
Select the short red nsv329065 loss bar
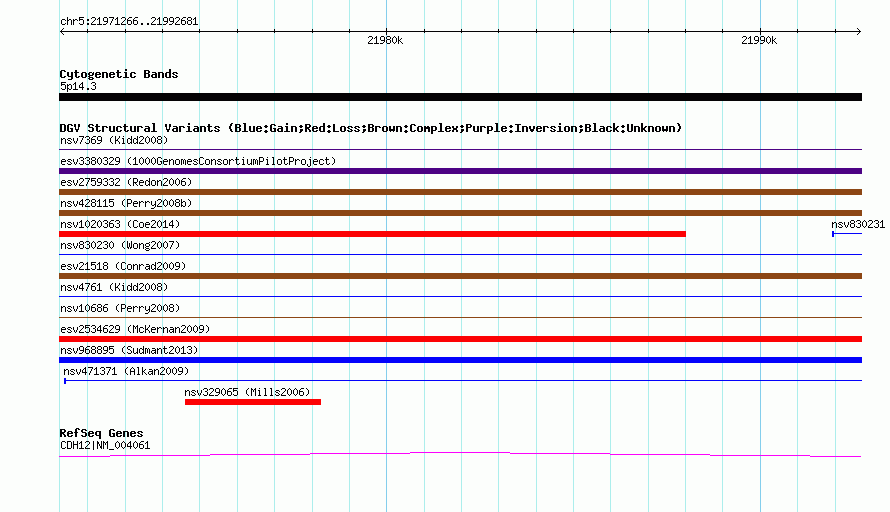click(x=253, y=402)
